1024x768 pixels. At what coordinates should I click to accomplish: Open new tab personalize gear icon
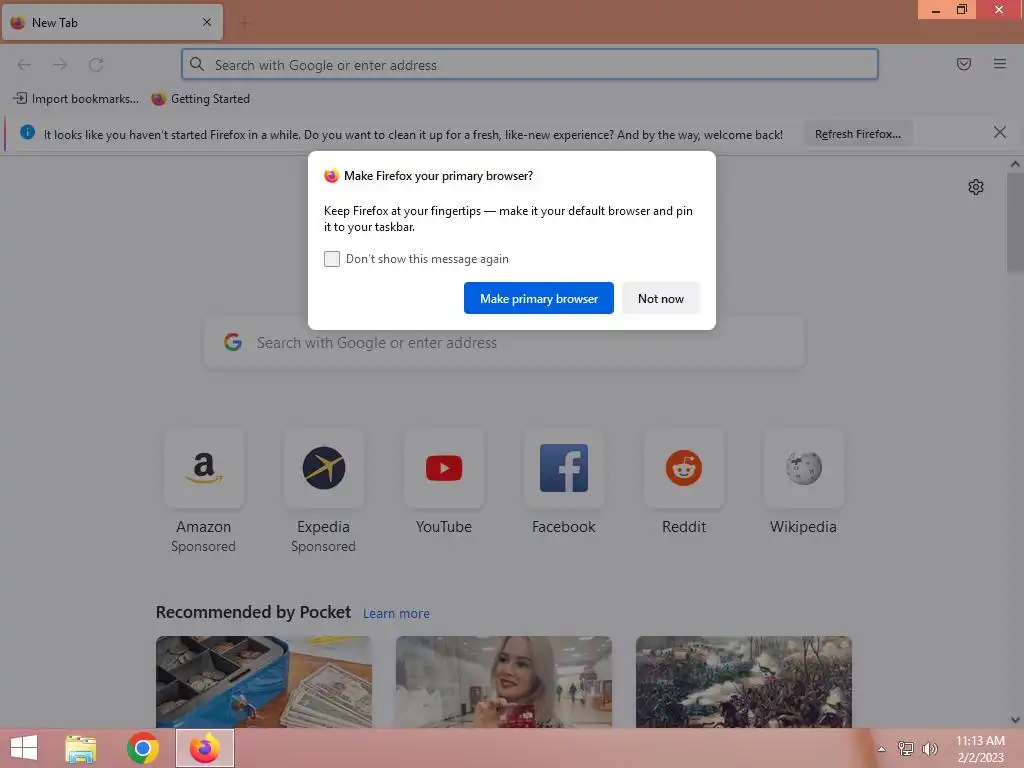click(976, 187)
